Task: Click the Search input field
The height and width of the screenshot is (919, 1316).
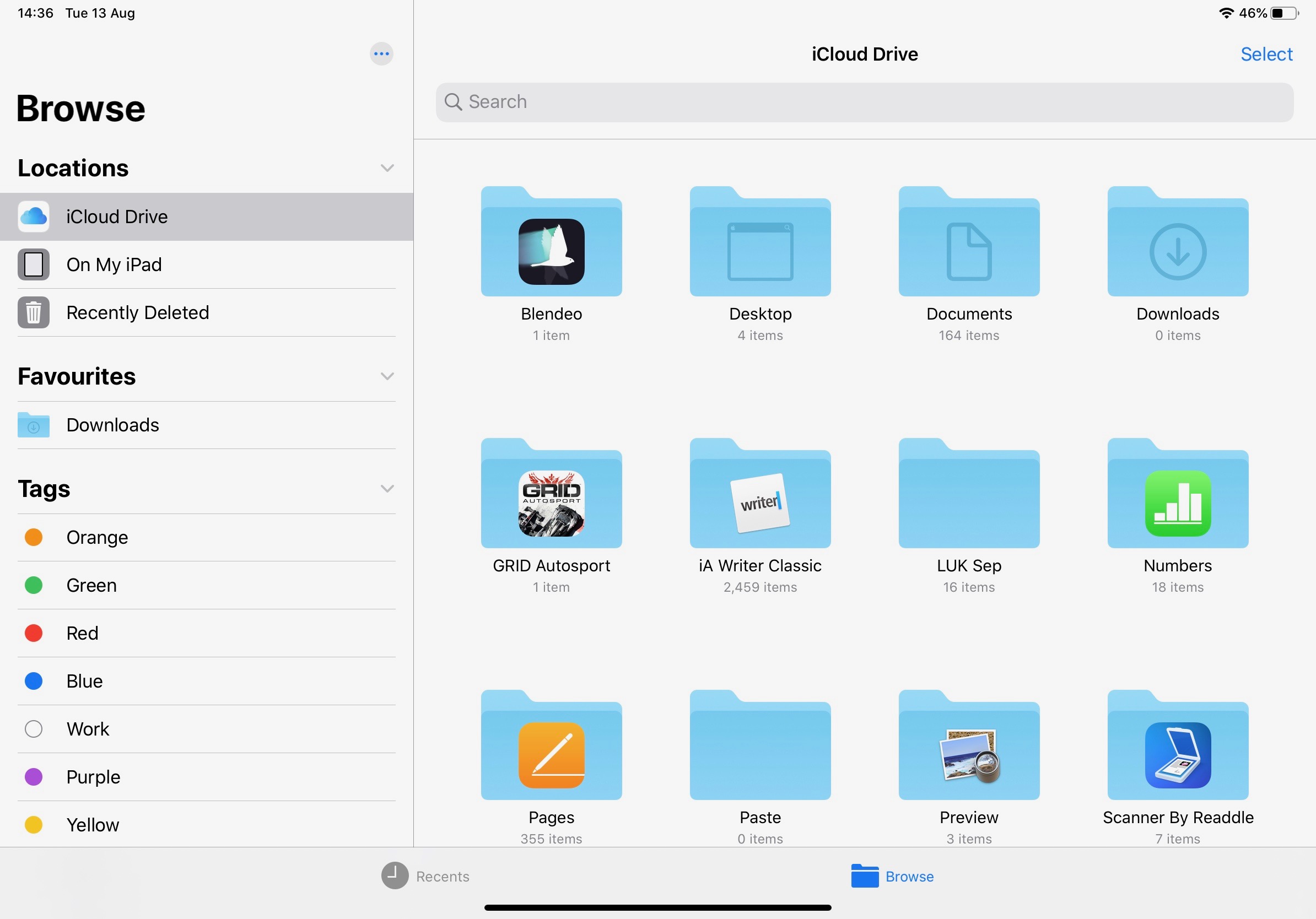Action: (x=864, y=102)
